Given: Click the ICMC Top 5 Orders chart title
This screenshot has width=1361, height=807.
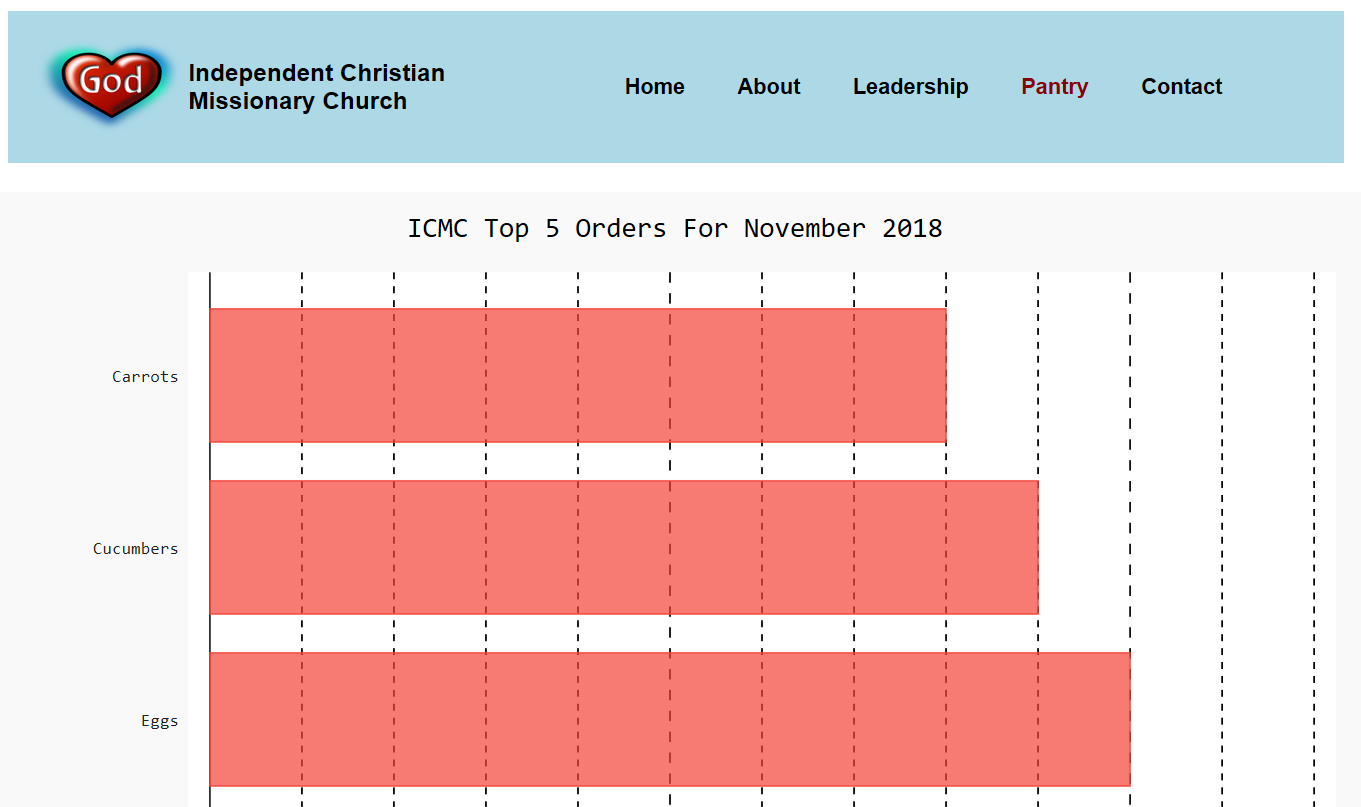Looking at the screenshot, I should coord(674,229).
